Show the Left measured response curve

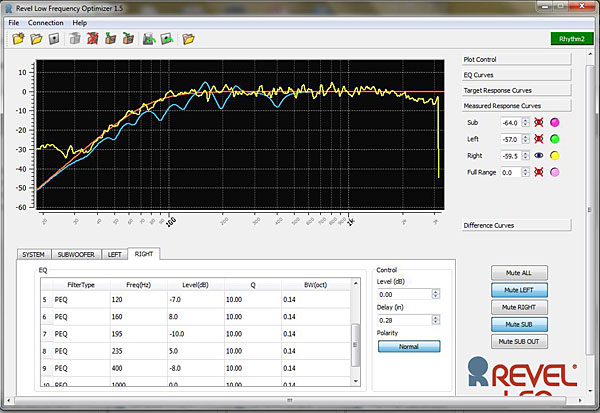[537, 139]
